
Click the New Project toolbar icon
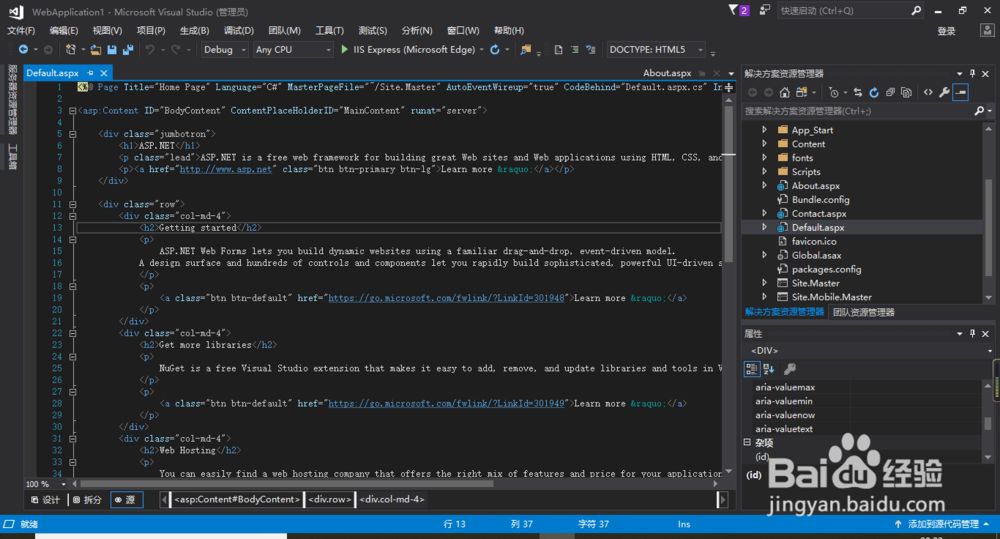[71, 49]
